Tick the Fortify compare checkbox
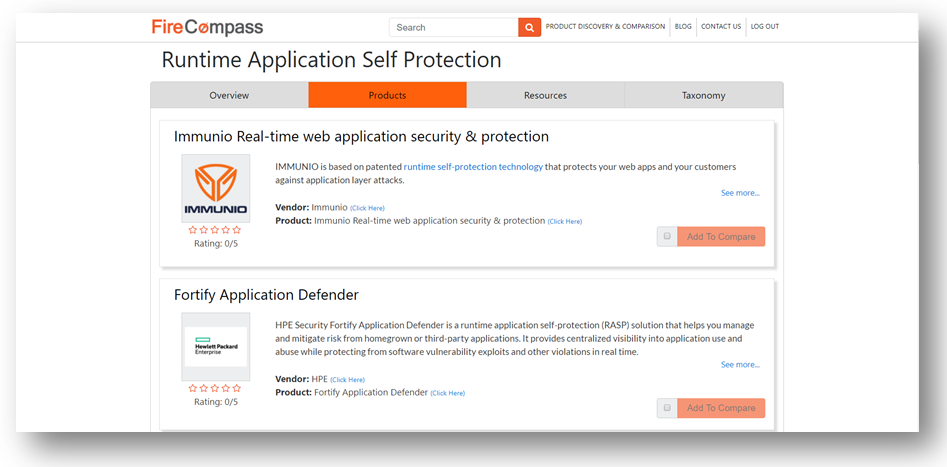 667,408
